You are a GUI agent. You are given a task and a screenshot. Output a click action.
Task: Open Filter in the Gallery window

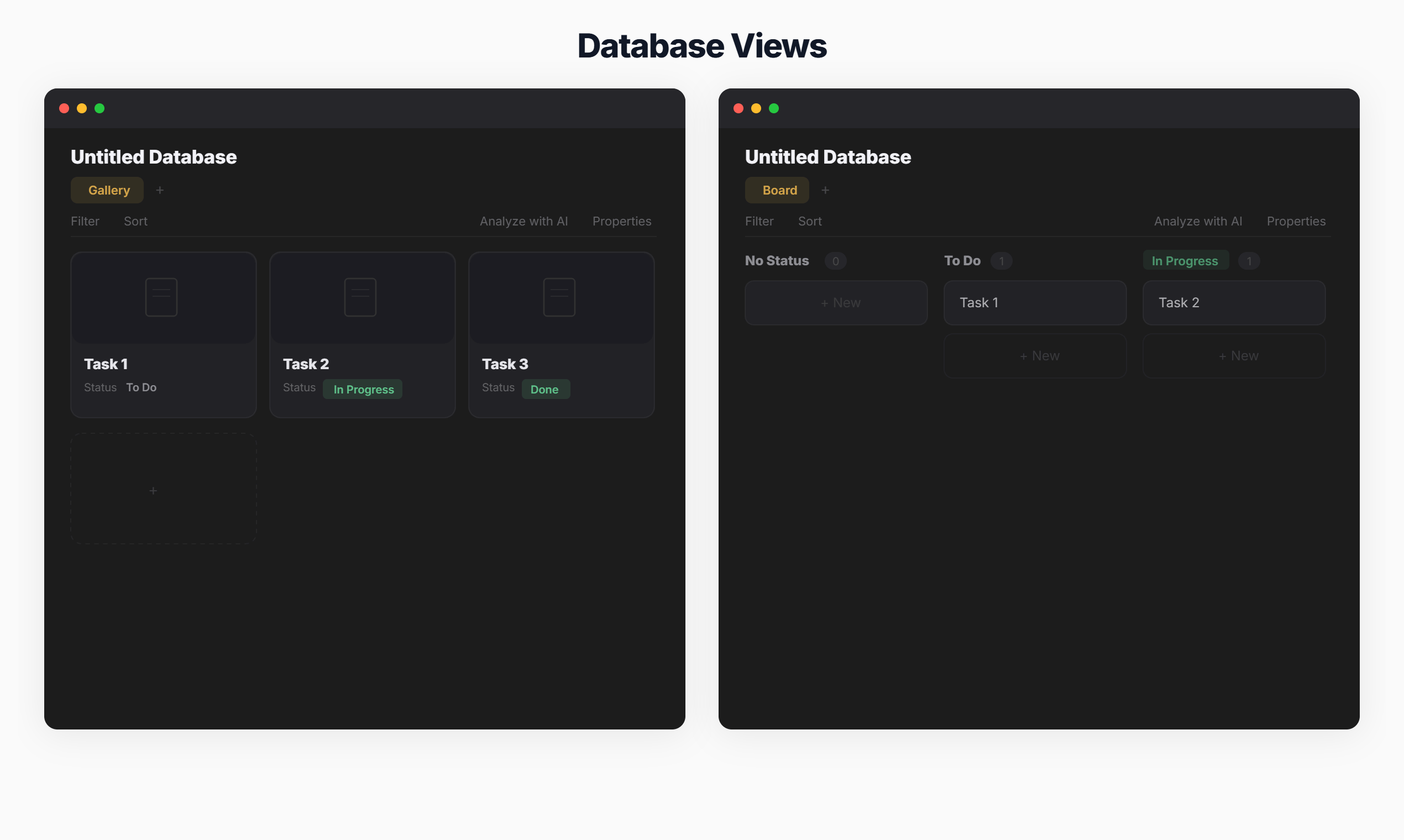(x=85, y=221)
